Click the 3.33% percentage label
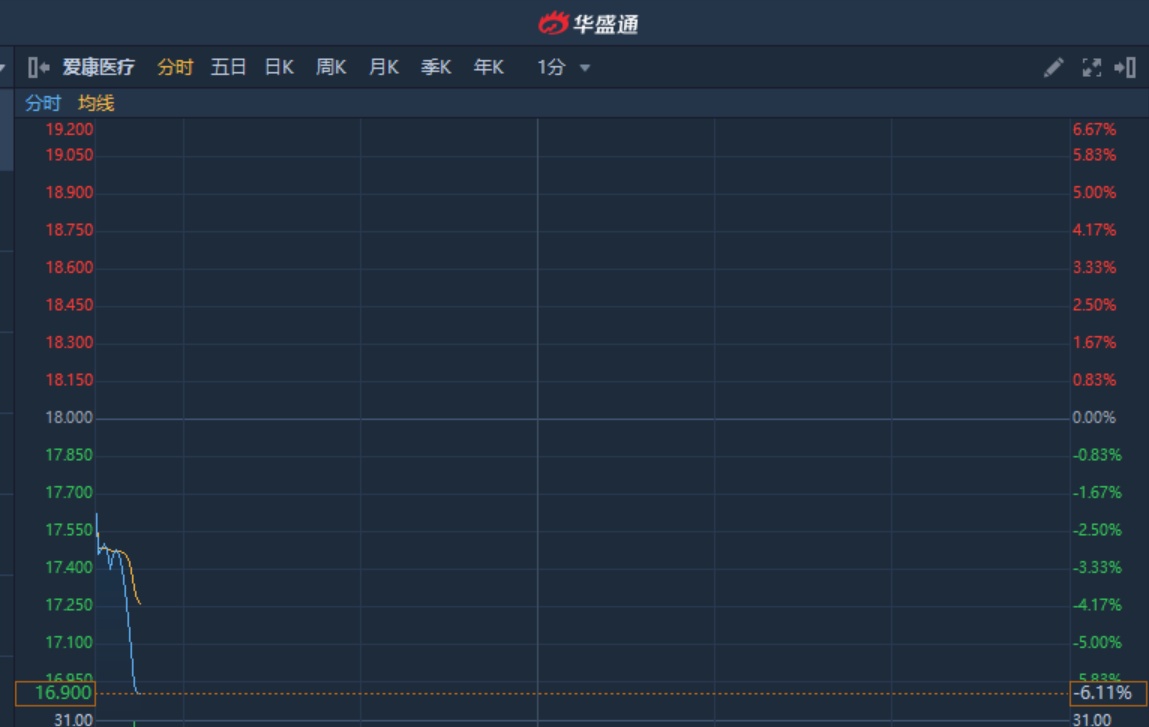The height and width of the screenshot is (727, 1149). (1095, 267)
